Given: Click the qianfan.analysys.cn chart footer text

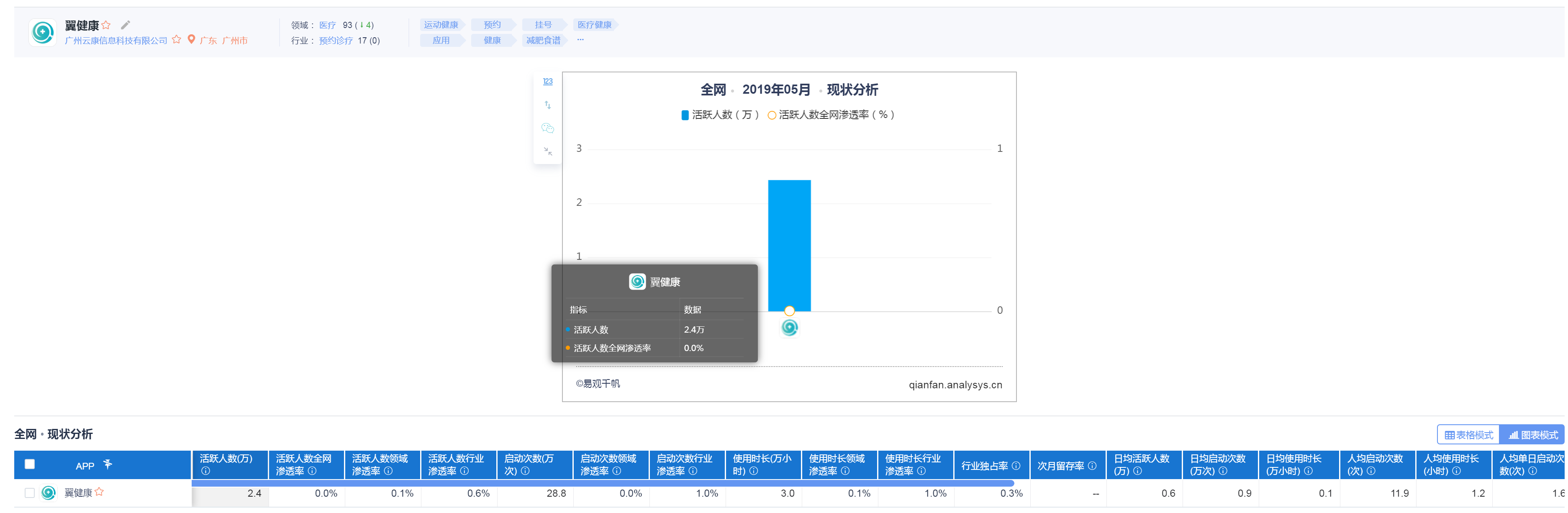Looking at the screenshot, I should [955, 385].
